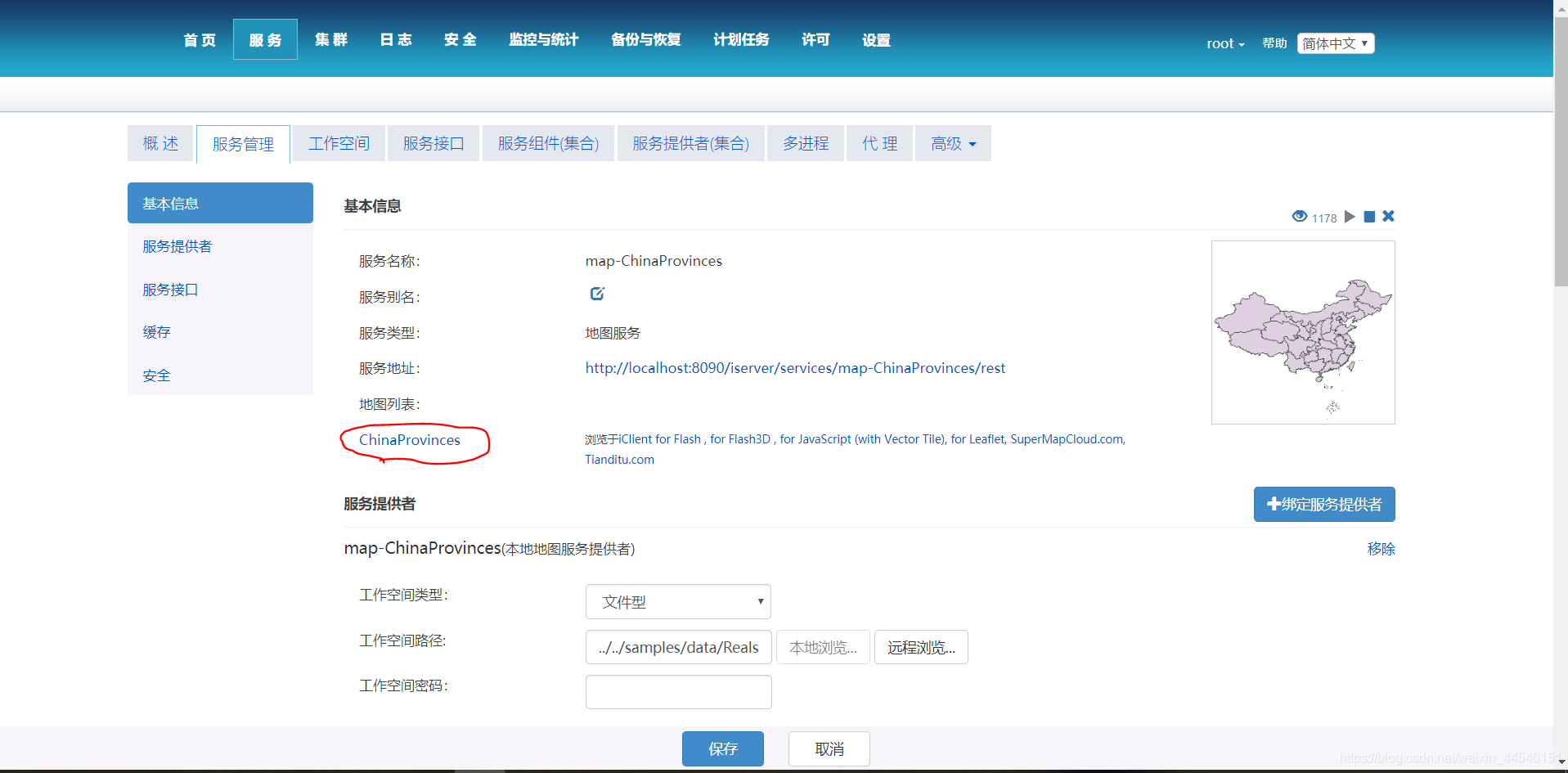Browse with iClient for Flash
The image size is (1568, 773).
click(x=660, y=439)
